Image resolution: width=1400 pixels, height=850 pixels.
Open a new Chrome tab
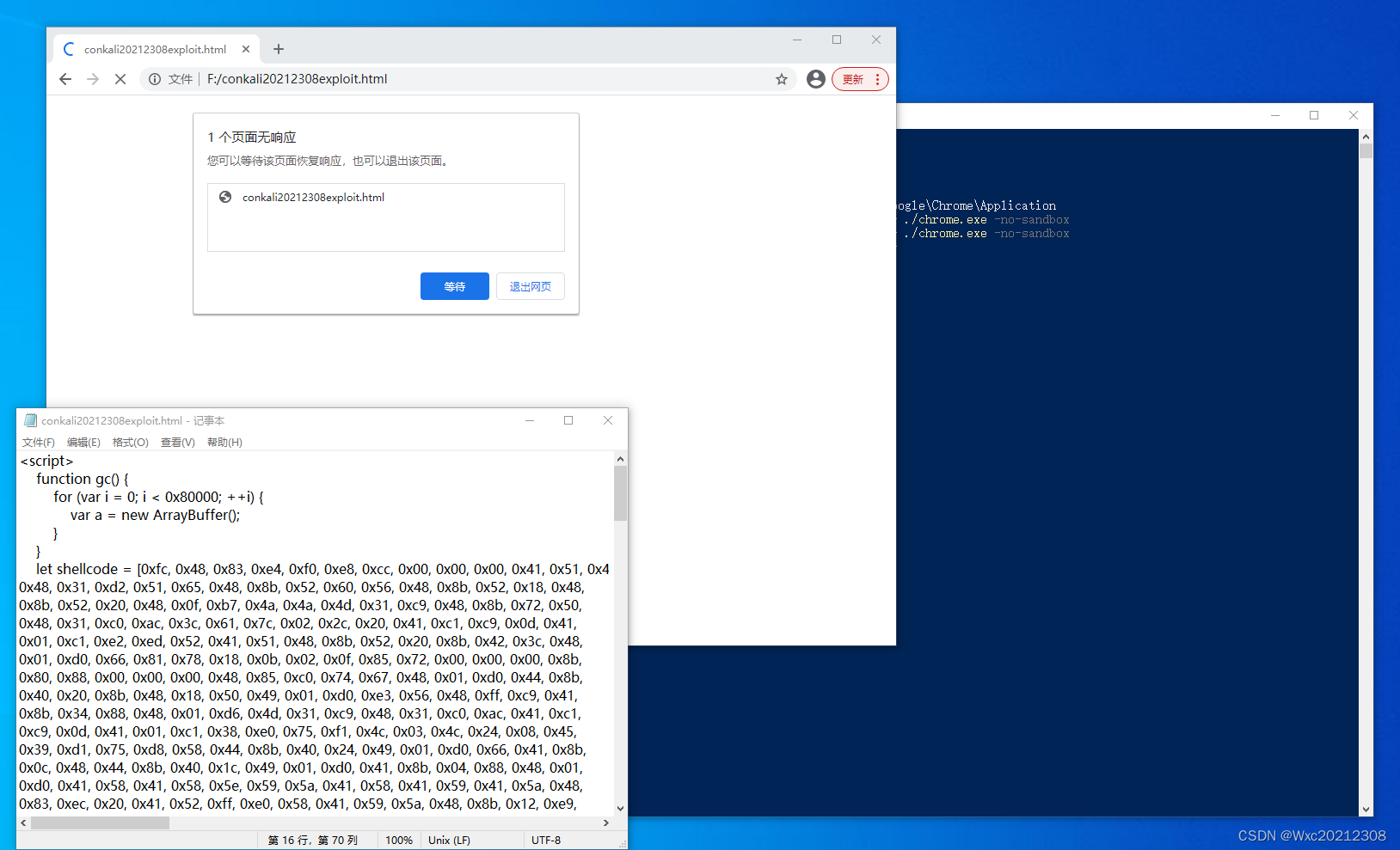[279, 49]
